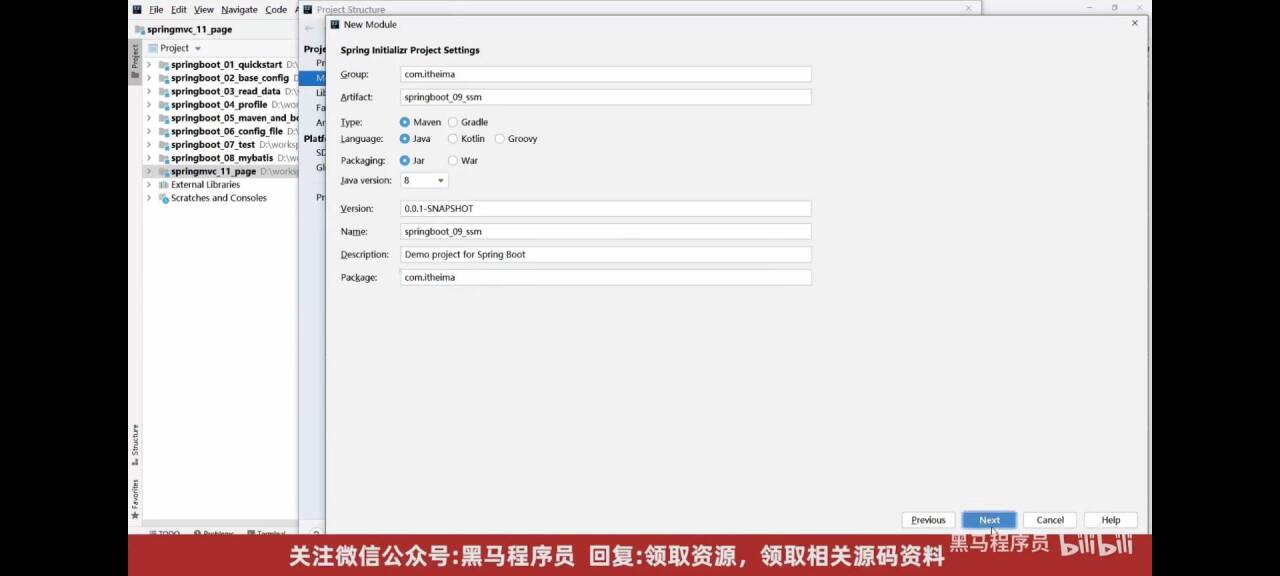
Task: Expand the springboot_04_profile node
Action: (149, 105)
